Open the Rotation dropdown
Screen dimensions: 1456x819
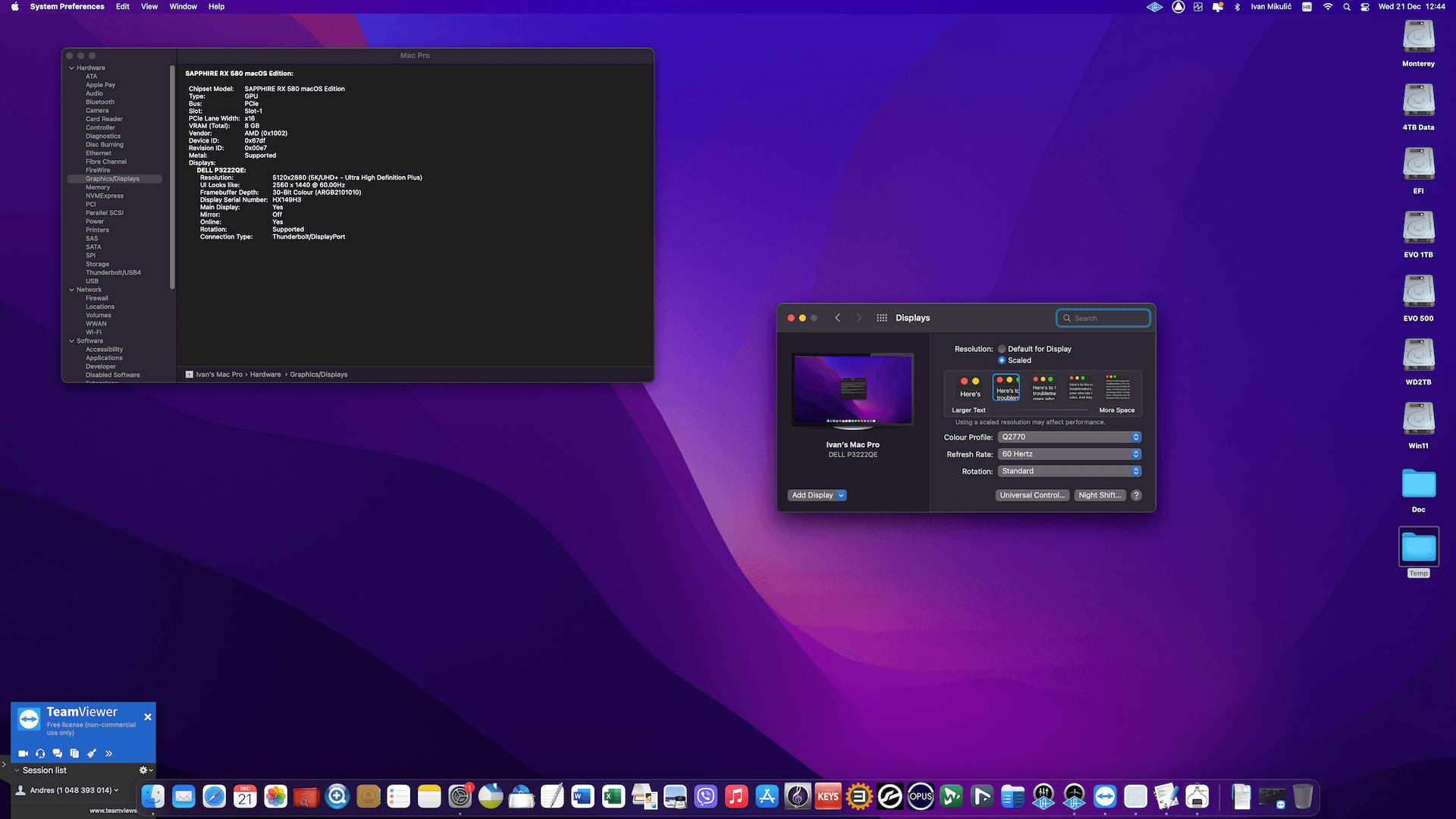point(1069,472)
